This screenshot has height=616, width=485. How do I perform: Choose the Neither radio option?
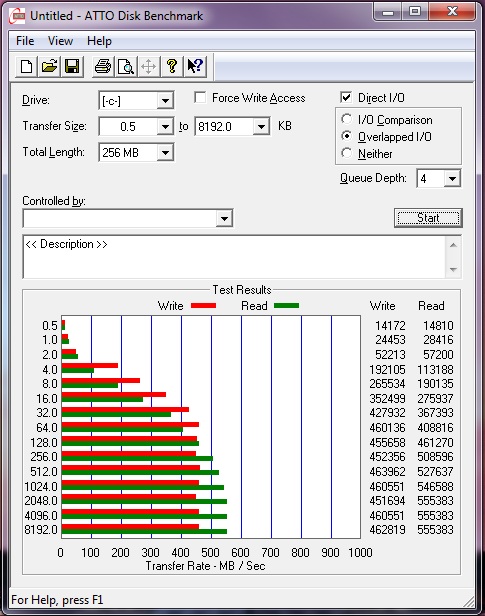click(x=346, y=153)
